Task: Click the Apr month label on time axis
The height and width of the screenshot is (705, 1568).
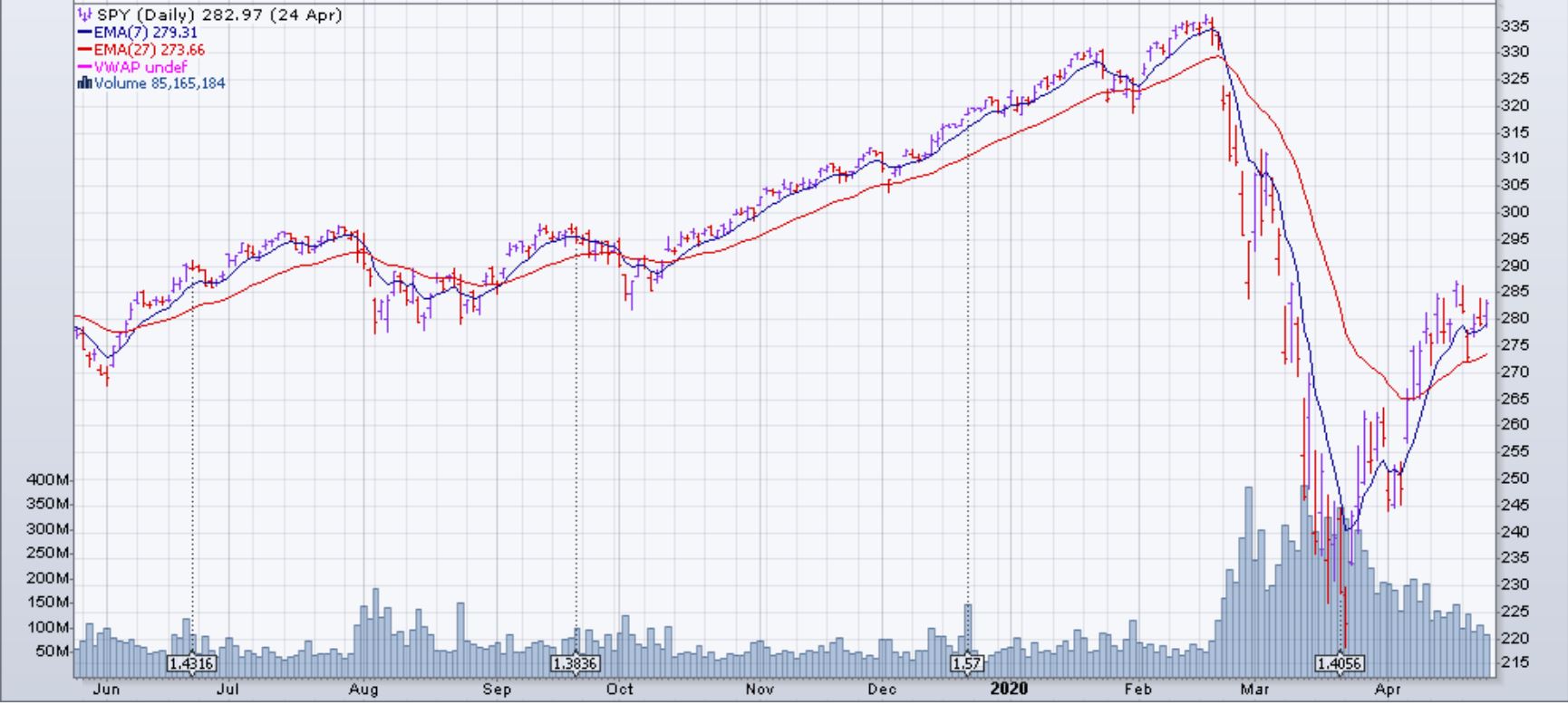Action: 1388,690
